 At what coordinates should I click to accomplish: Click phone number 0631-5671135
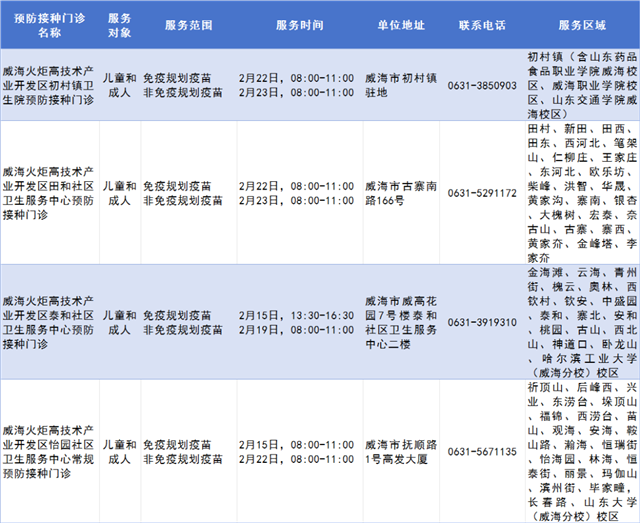[x=481, y=451]
